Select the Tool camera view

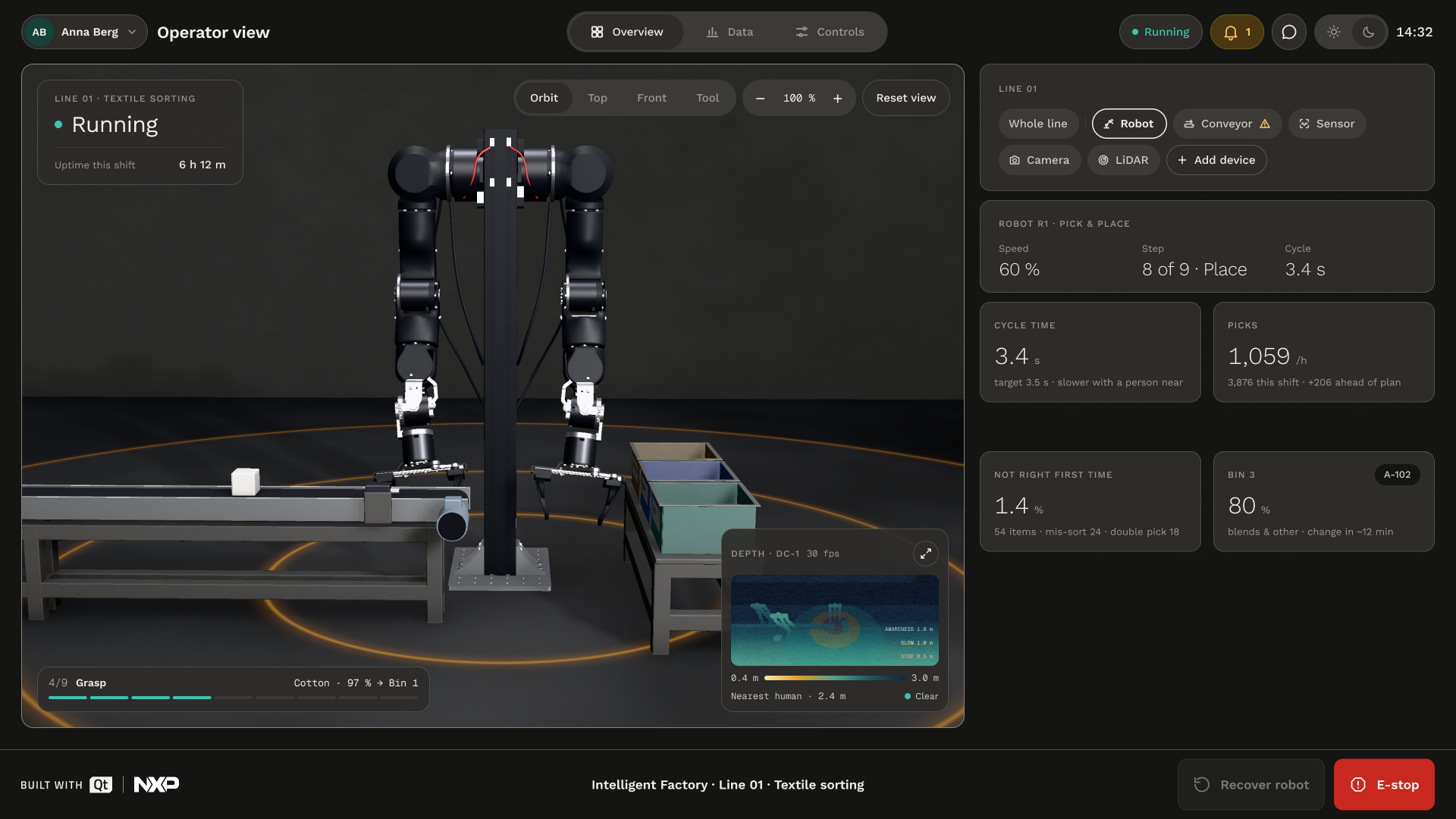708,98
